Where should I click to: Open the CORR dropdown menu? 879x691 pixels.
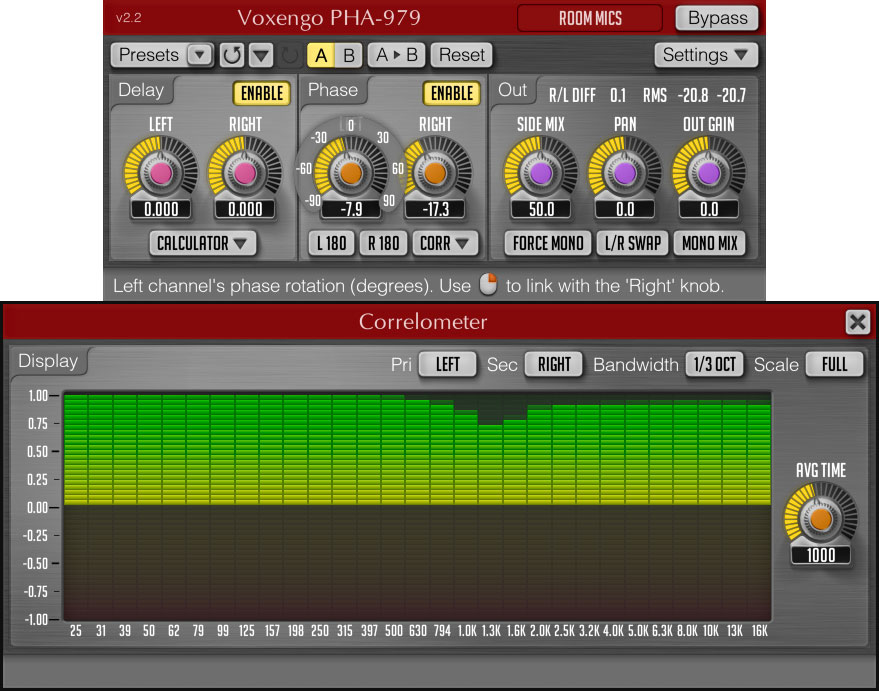click(x=445, y=243)
